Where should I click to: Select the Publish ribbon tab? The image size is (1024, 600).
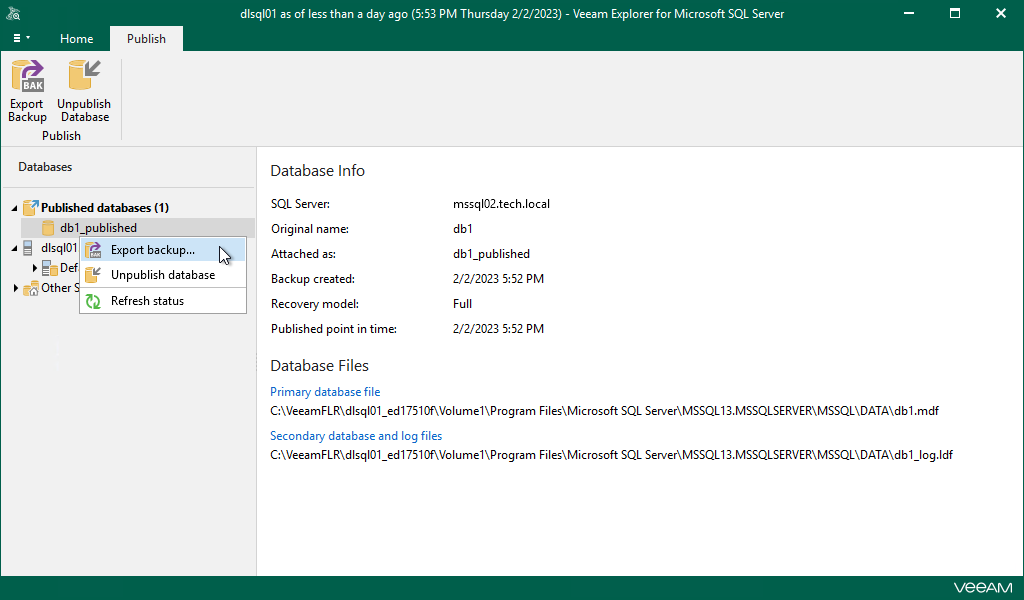(x=146, y=39)
